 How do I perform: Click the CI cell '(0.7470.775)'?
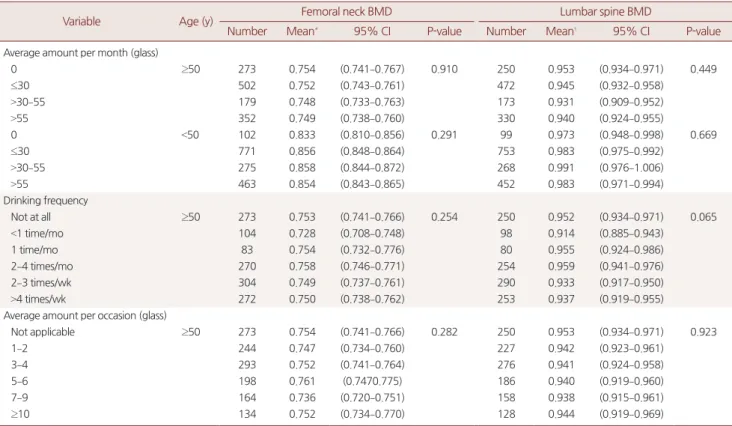pos(372,381)
